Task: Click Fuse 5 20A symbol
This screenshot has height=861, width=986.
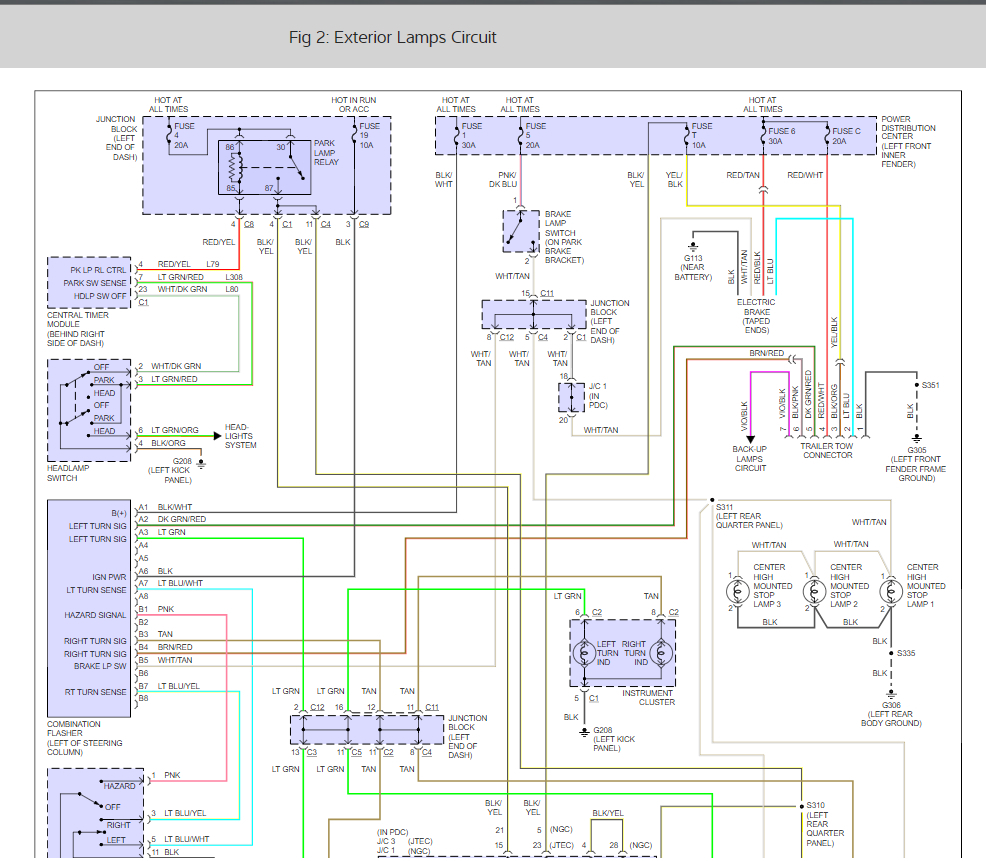Action: coord(521,135)
